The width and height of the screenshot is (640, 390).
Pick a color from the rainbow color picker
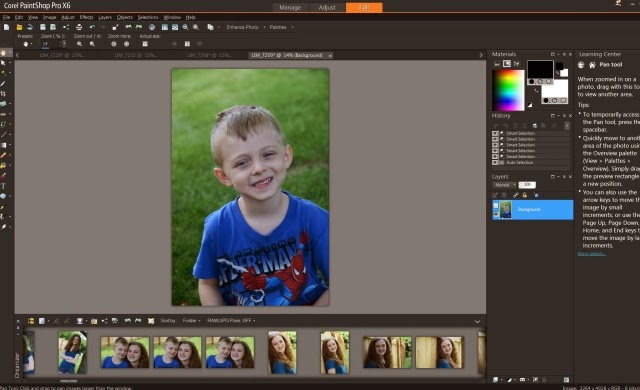(508, 90)
